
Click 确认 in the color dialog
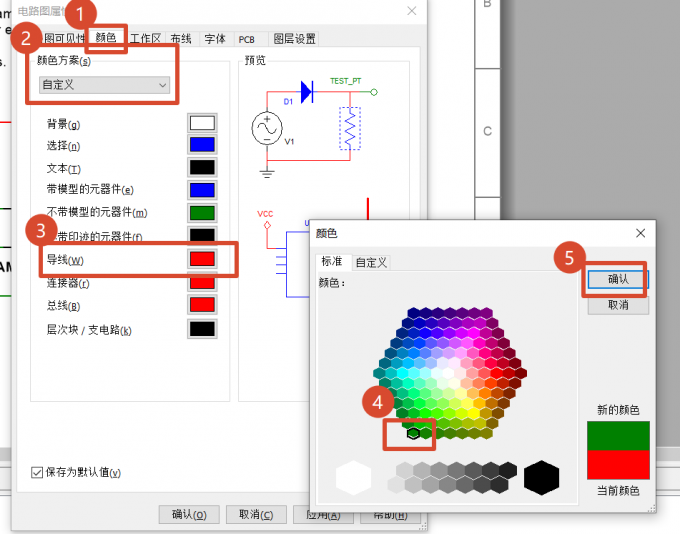tap(618, 279)
